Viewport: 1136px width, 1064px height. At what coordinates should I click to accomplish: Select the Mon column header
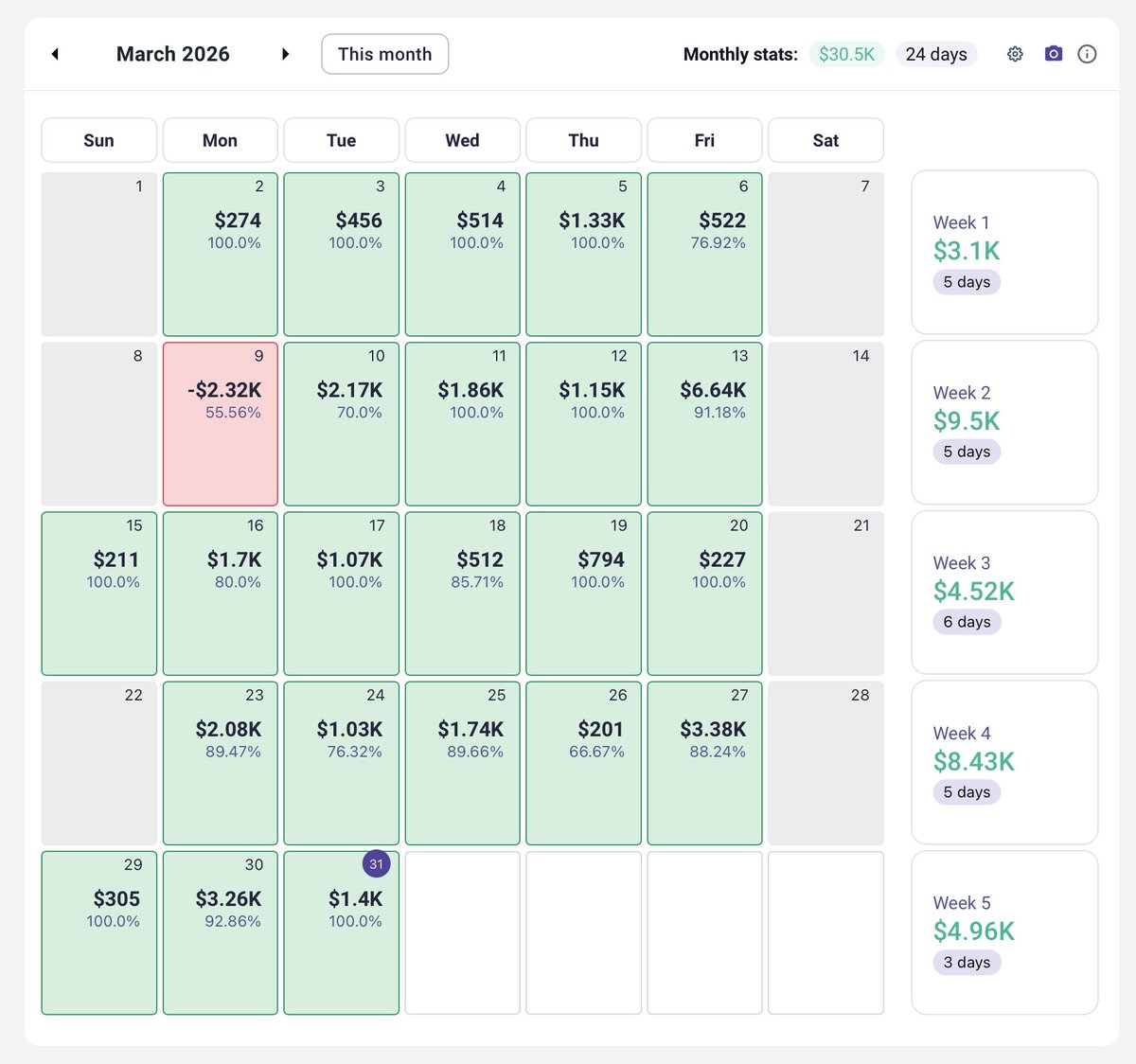pyautogui.click(x=220, y=139)
